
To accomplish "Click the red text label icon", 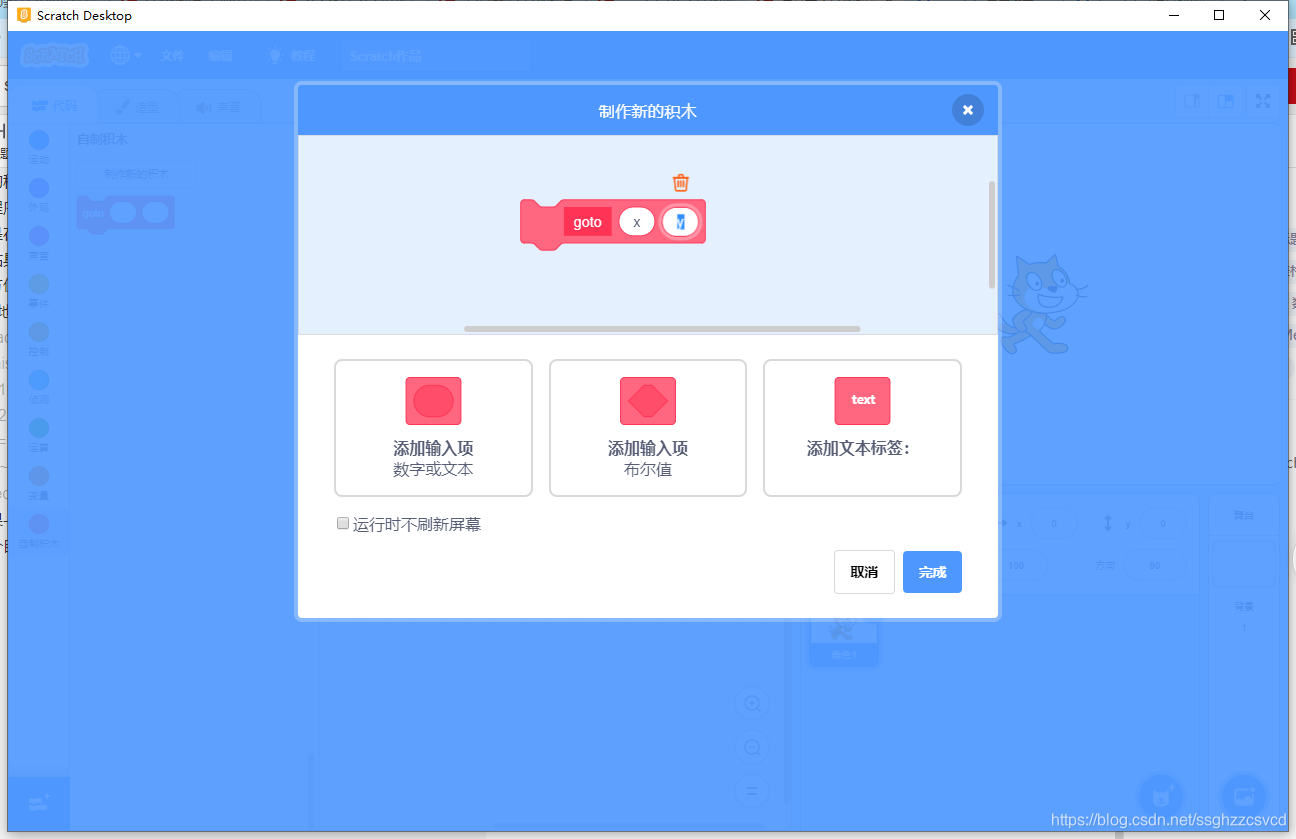I will (x=862, y=401).
